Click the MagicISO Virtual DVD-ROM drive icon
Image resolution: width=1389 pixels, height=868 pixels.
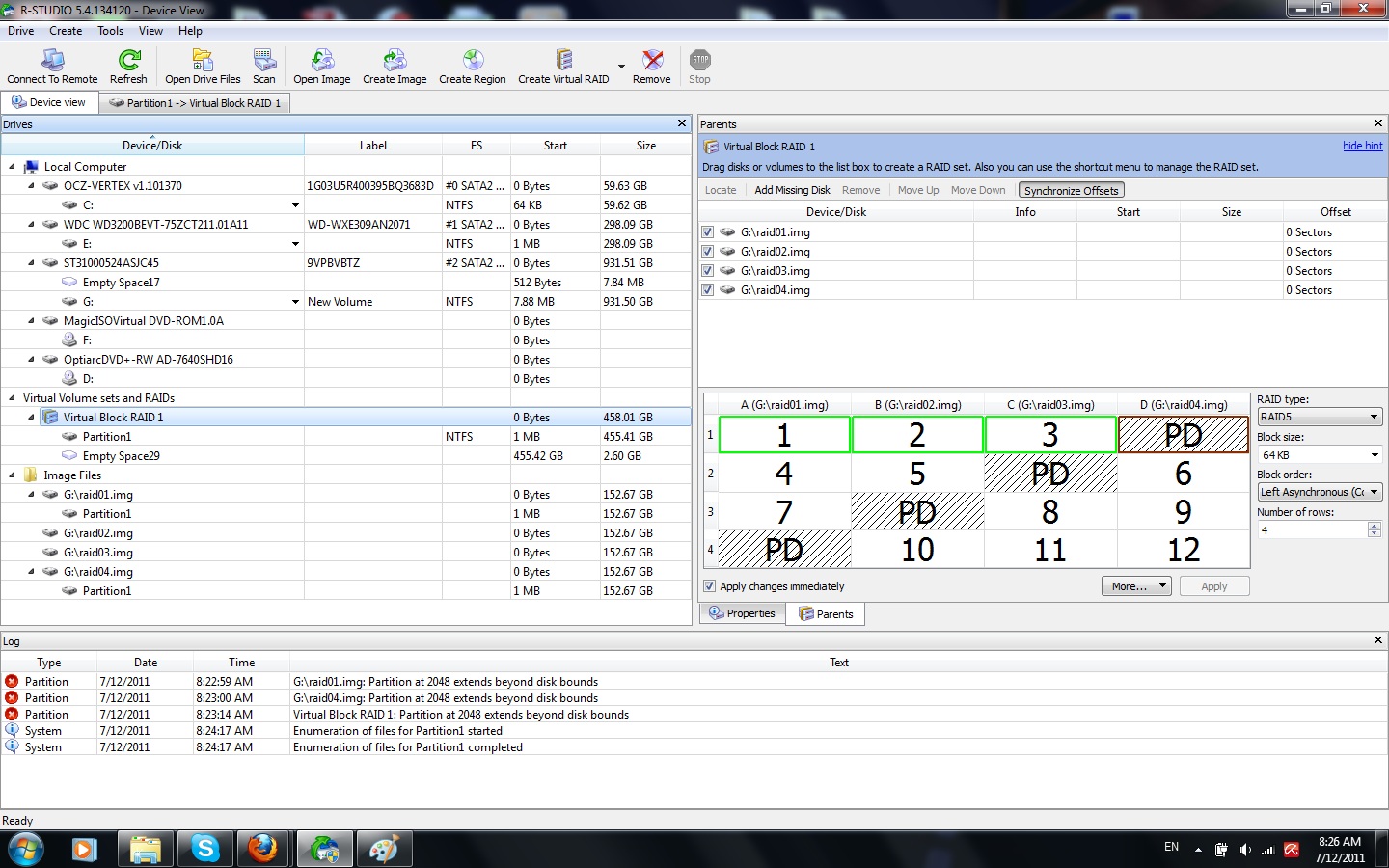(x=51, y=321)
